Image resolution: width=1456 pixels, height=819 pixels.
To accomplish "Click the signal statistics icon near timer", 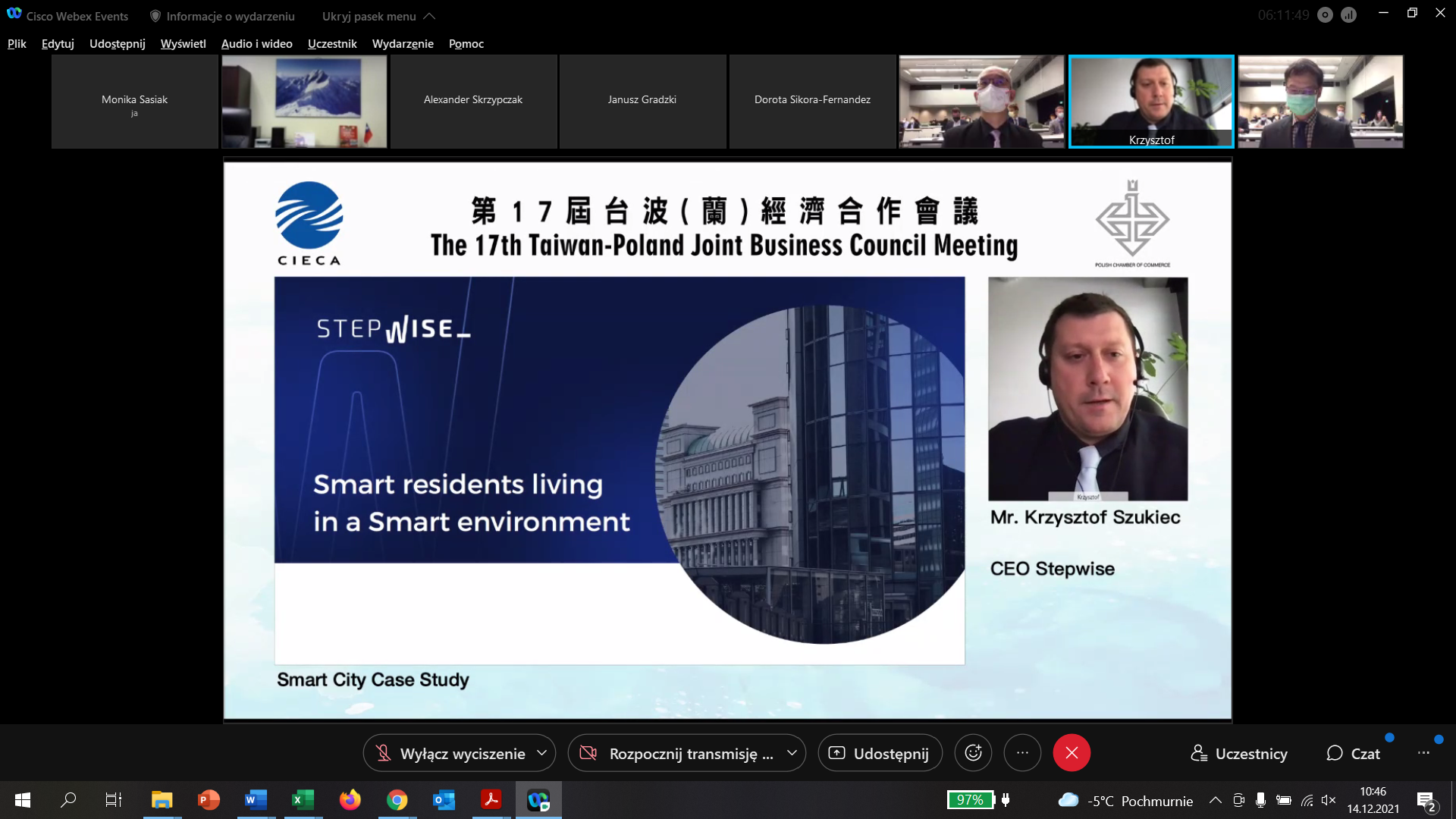I will tap(1348, 15).
